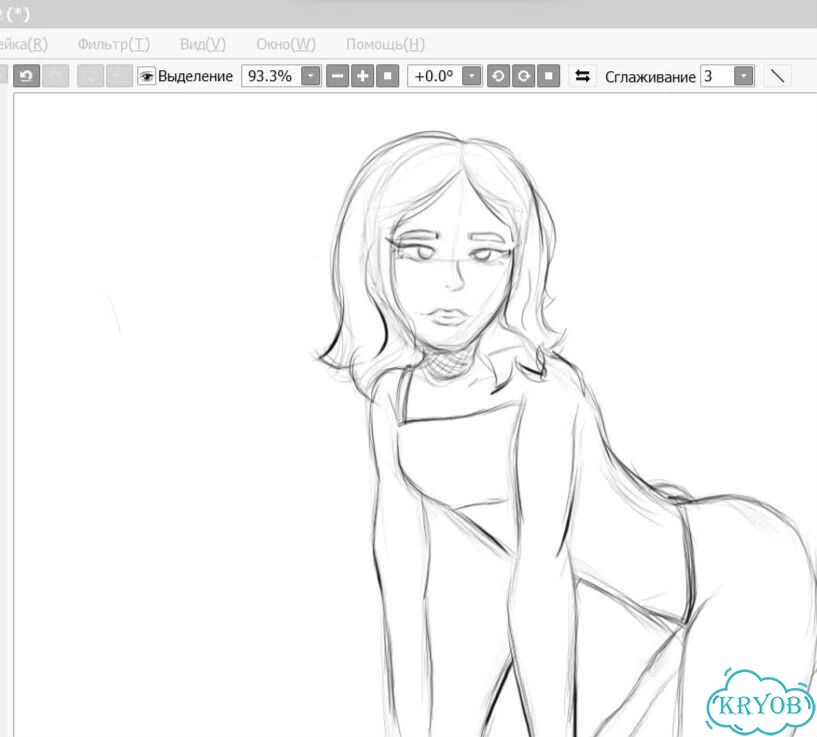The height and width of the screenshot is (737, 817).
Task: Zoom out with the minus button
Action: (337, 76)
